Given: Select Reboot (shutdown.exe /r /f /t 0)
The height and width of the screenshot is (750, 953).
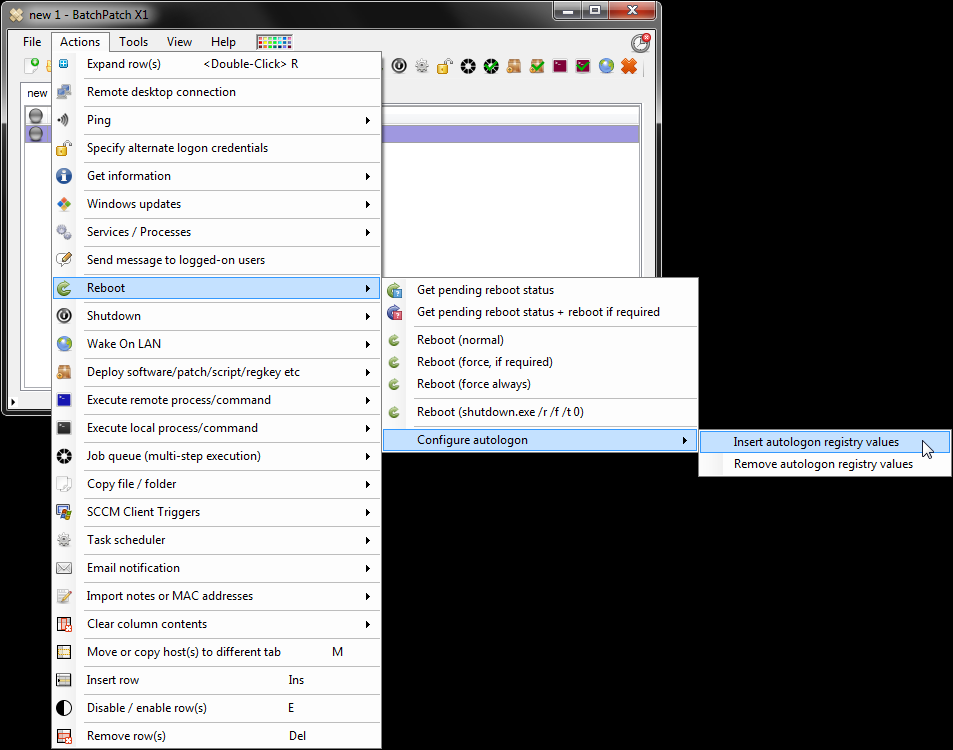Looking at the screenshot, I should point(540,411).
